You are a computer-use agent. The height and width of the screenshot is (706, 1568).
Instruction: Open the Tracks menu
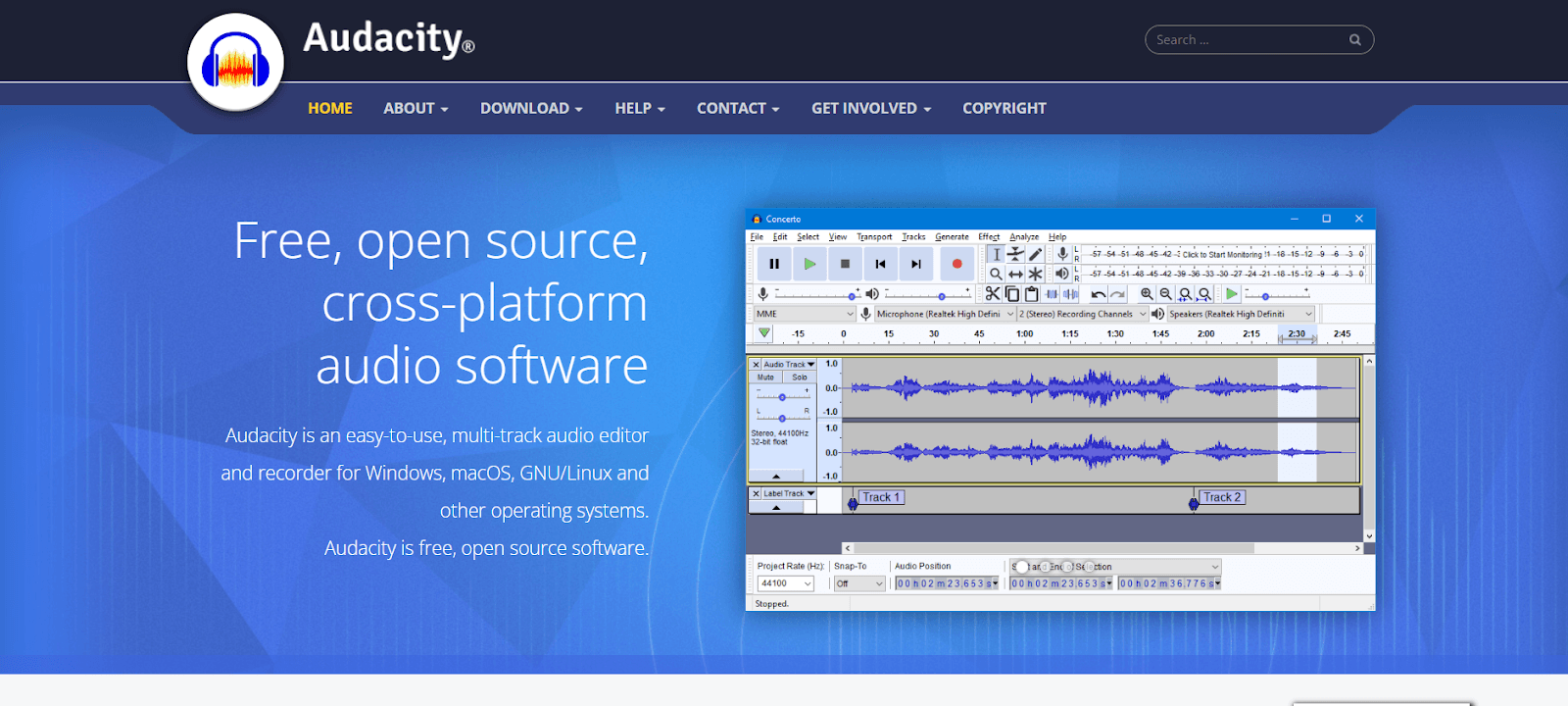(913, 236)
